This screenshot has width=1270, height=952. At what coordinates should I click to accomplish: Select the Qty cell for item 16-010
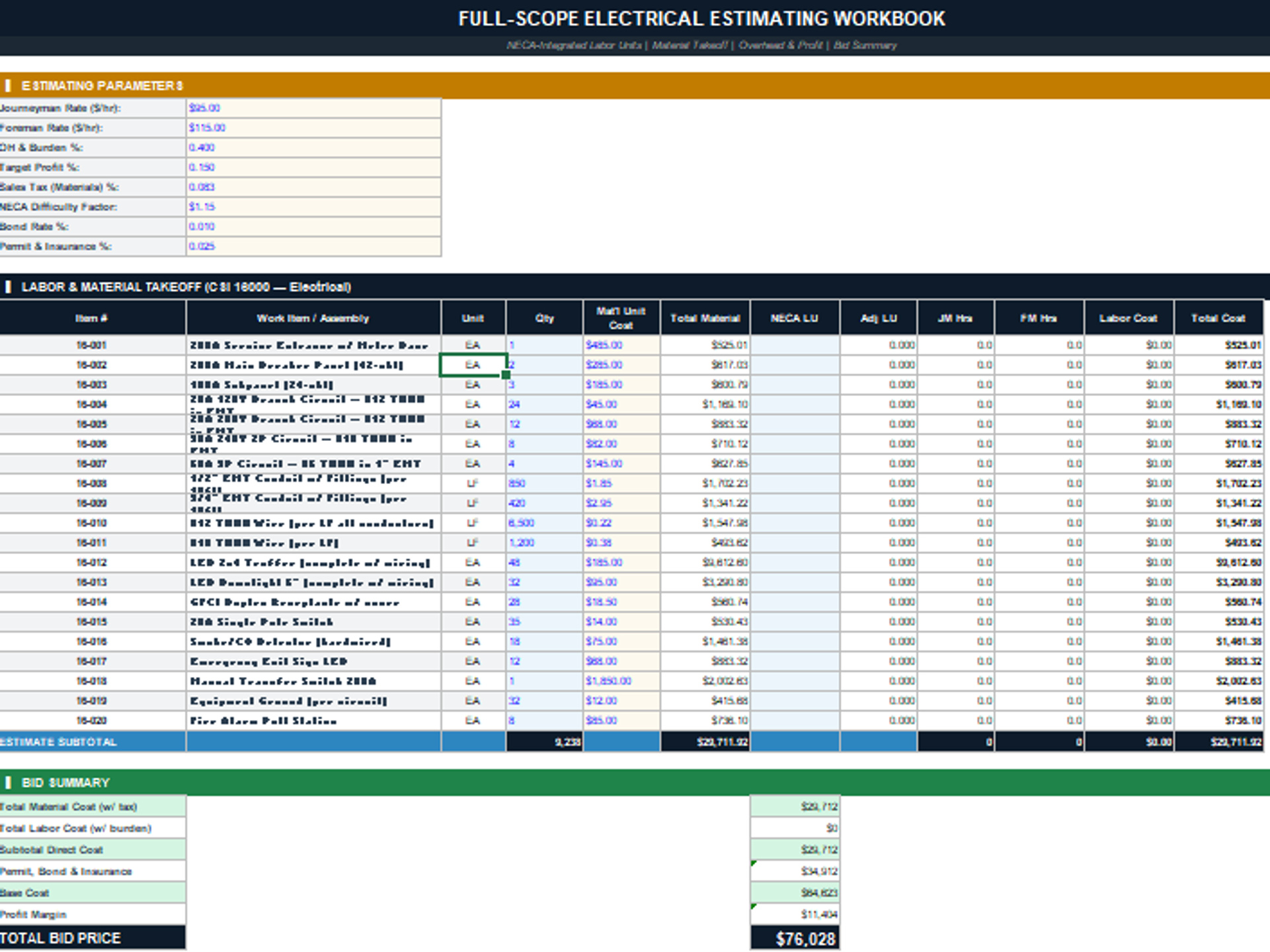[x=545, y=523]
